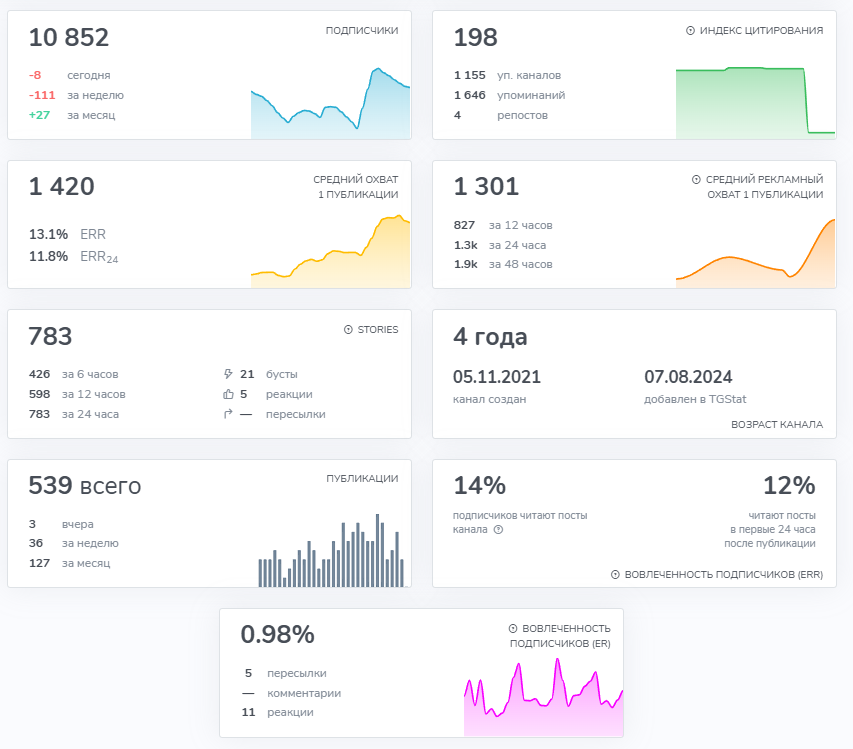Click the '1 155 уп. каналов' row
853x749 pixels.
[x=507, y=75]
